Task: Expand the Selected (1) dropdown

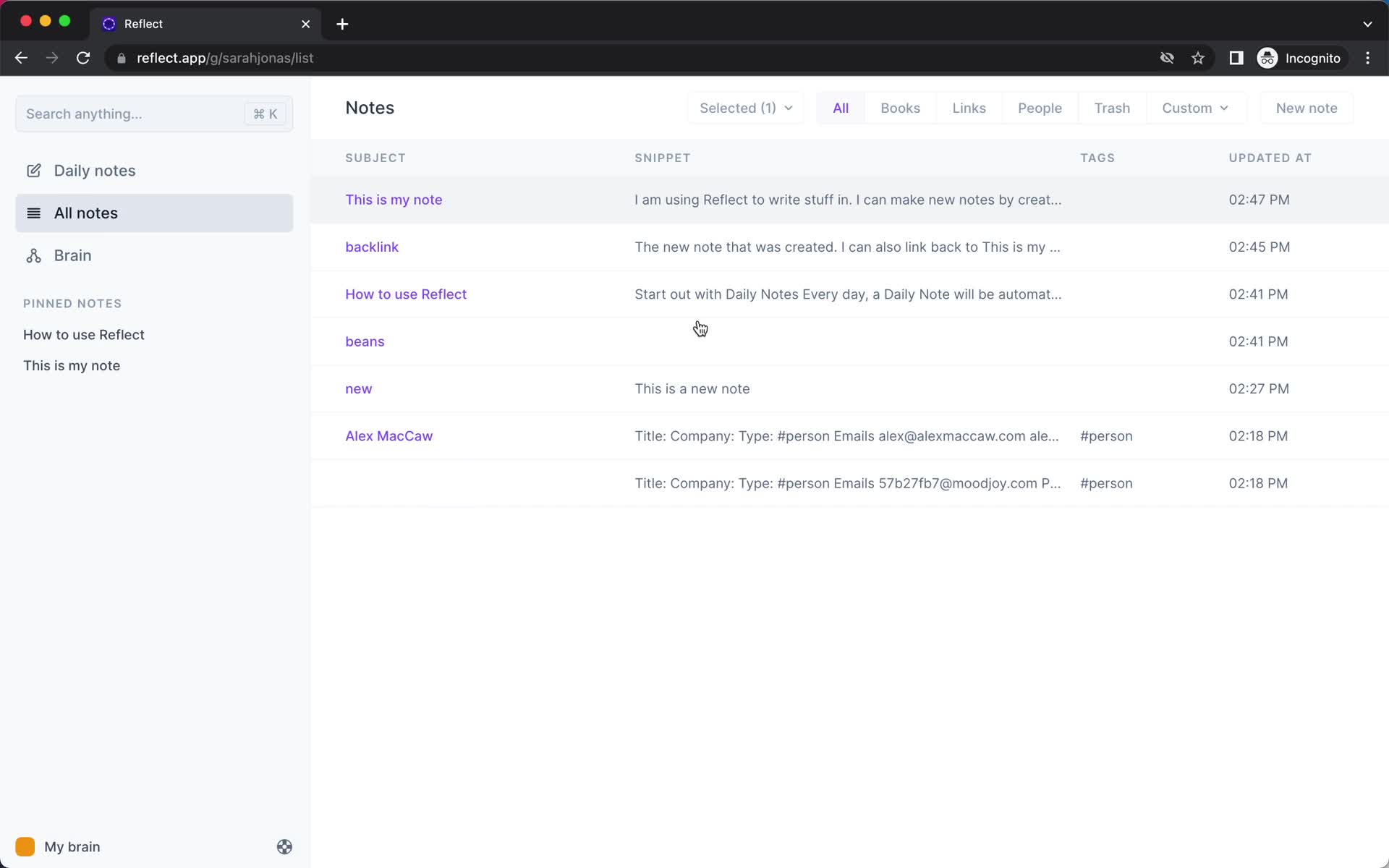Action: point(745,108)
